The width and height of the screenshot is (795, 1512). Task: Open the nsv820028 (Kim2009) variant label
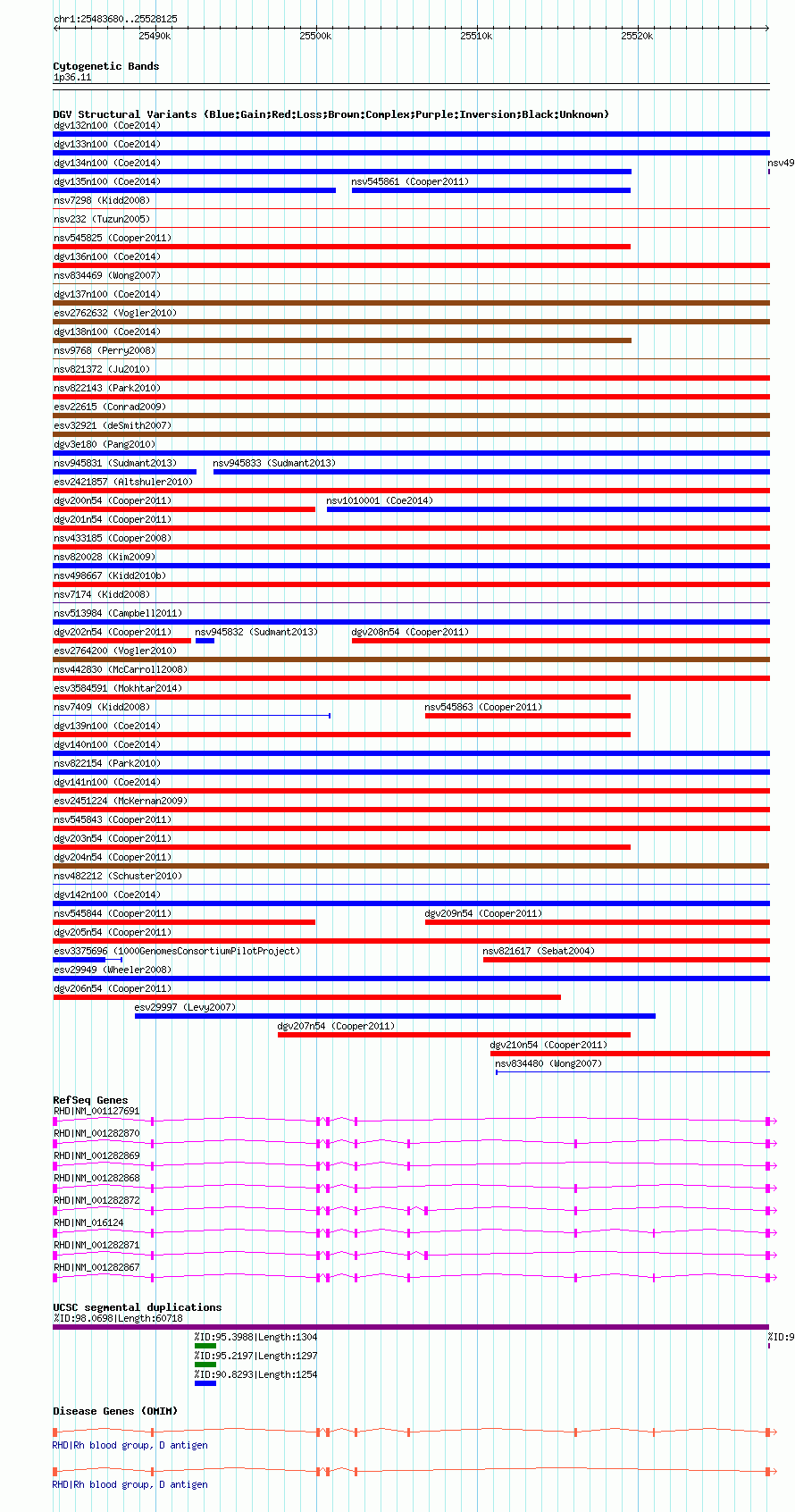pyautogui.click(x=105, y=557)
